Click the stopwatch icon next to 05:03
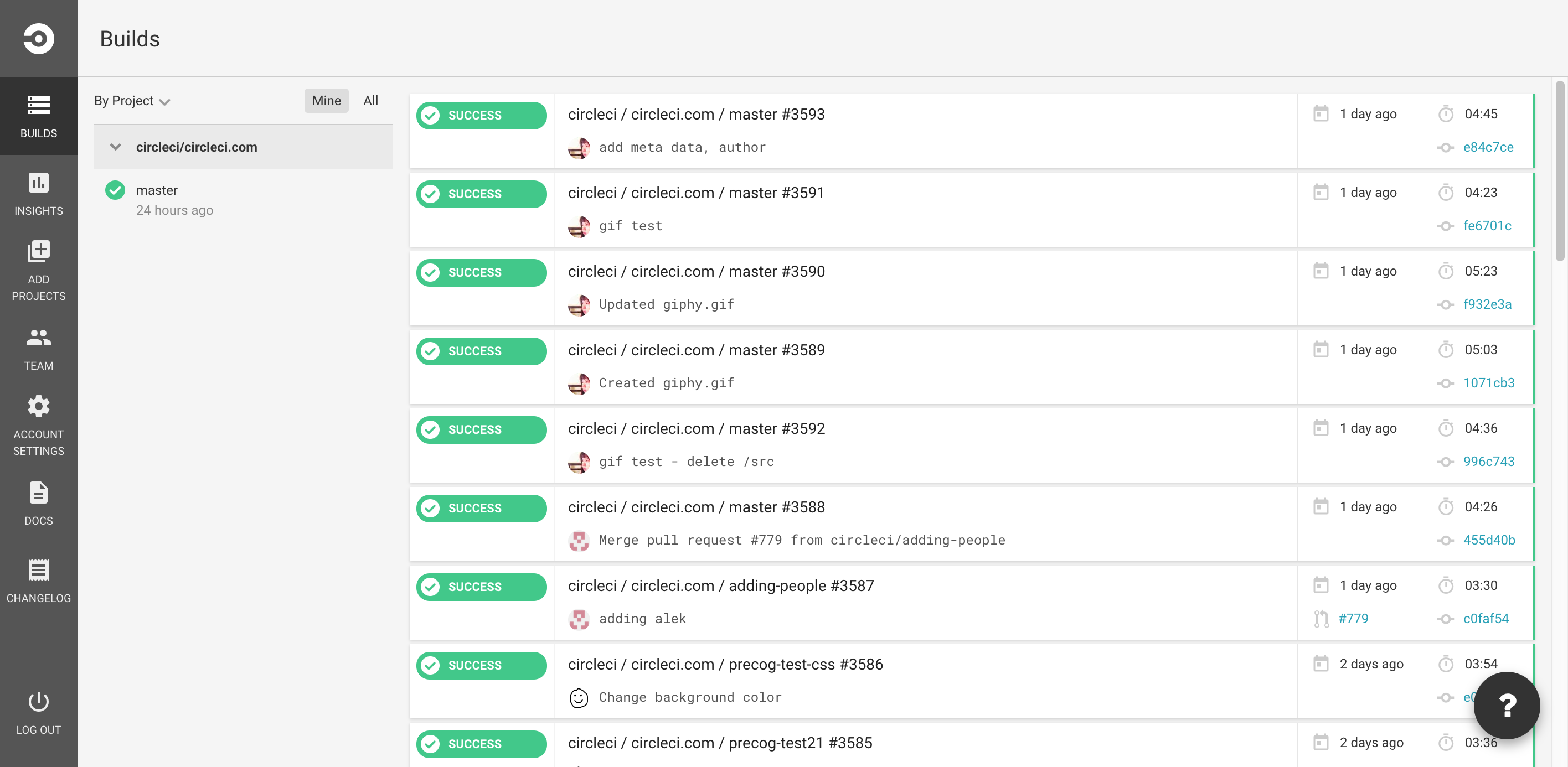Image resolution: width=1568 pixels, height=767 pixels. click(1446, 350)
